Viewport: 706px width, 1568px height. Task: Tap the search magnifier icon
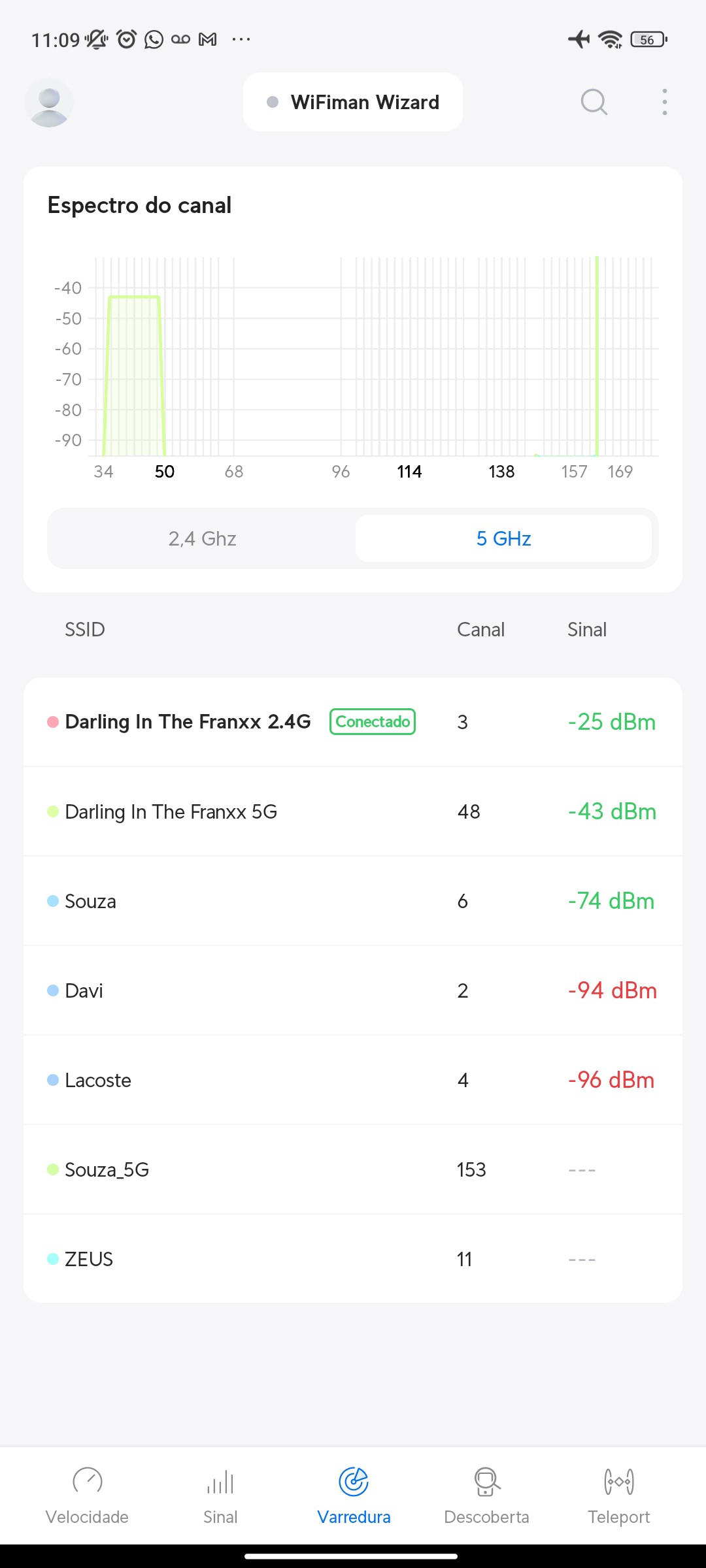pos(594,102)
